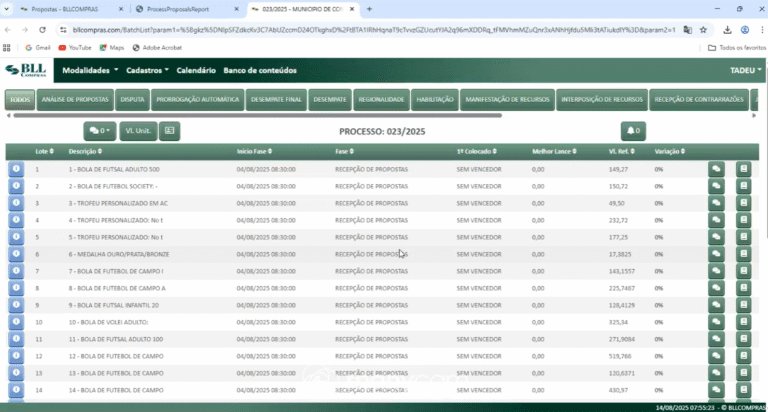Sort table by Lote column

pyautogui.click(x=44, y=151)
